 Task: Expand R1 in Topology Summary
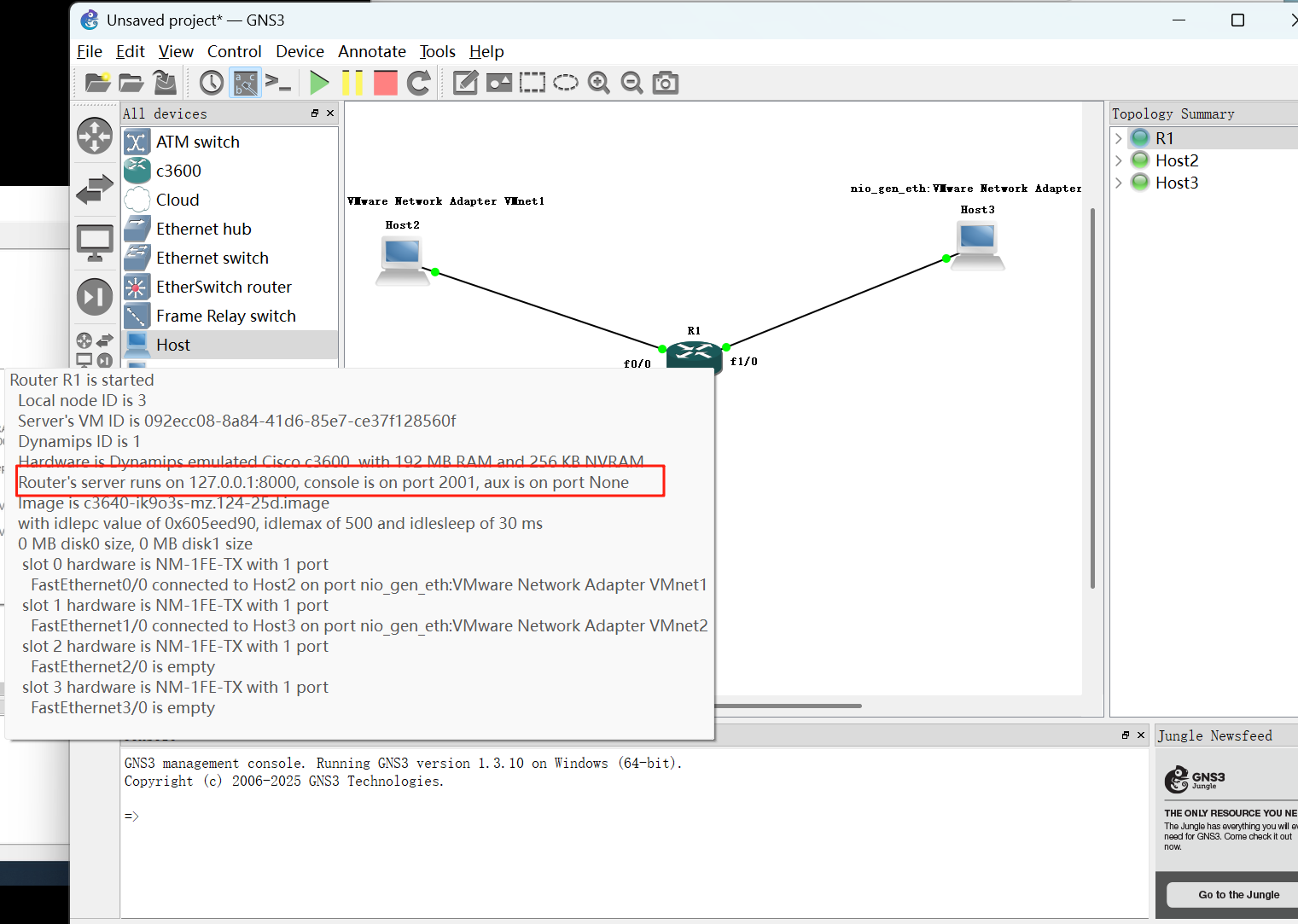(1119, 138)
